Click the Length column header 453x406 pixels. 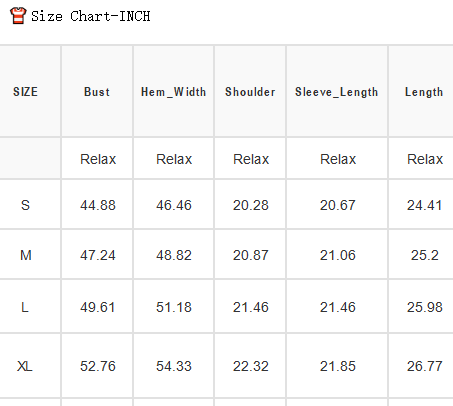(x=424, y=92)
